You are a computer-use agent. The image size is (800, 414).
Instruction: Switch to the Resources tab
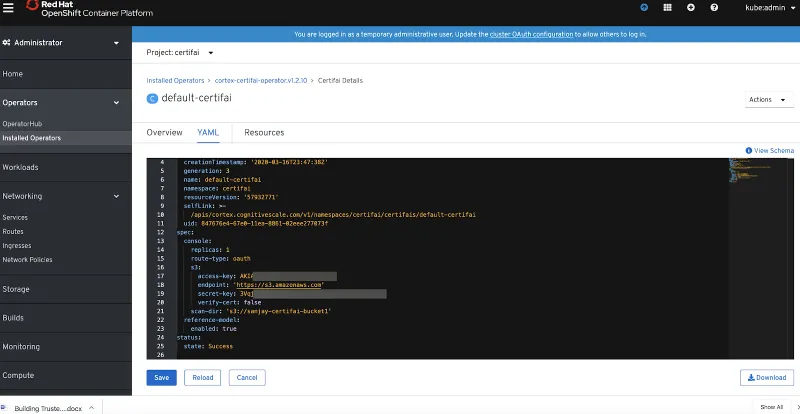pos(264,132)
